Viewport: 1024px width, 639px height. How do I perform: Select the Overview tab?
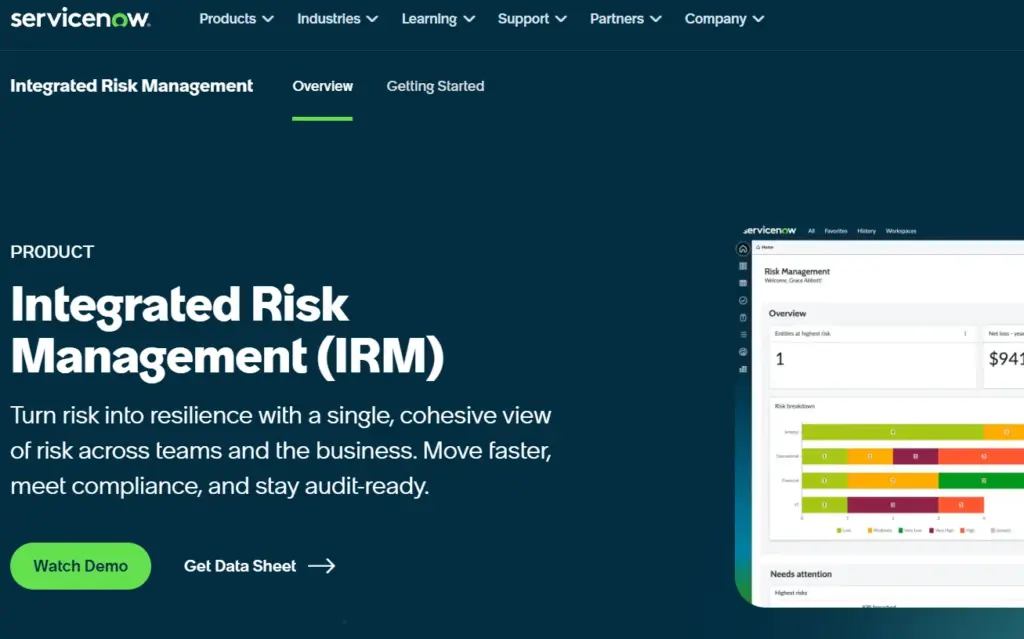click(x=323, y=86)
